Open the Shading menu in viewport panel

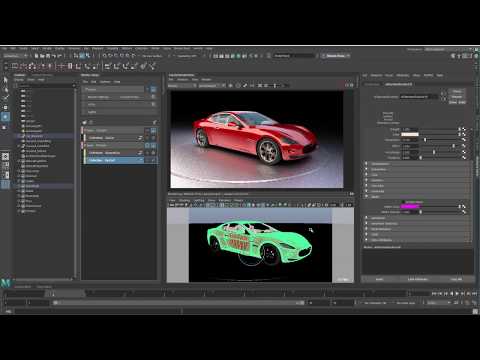tap(184, 200)
